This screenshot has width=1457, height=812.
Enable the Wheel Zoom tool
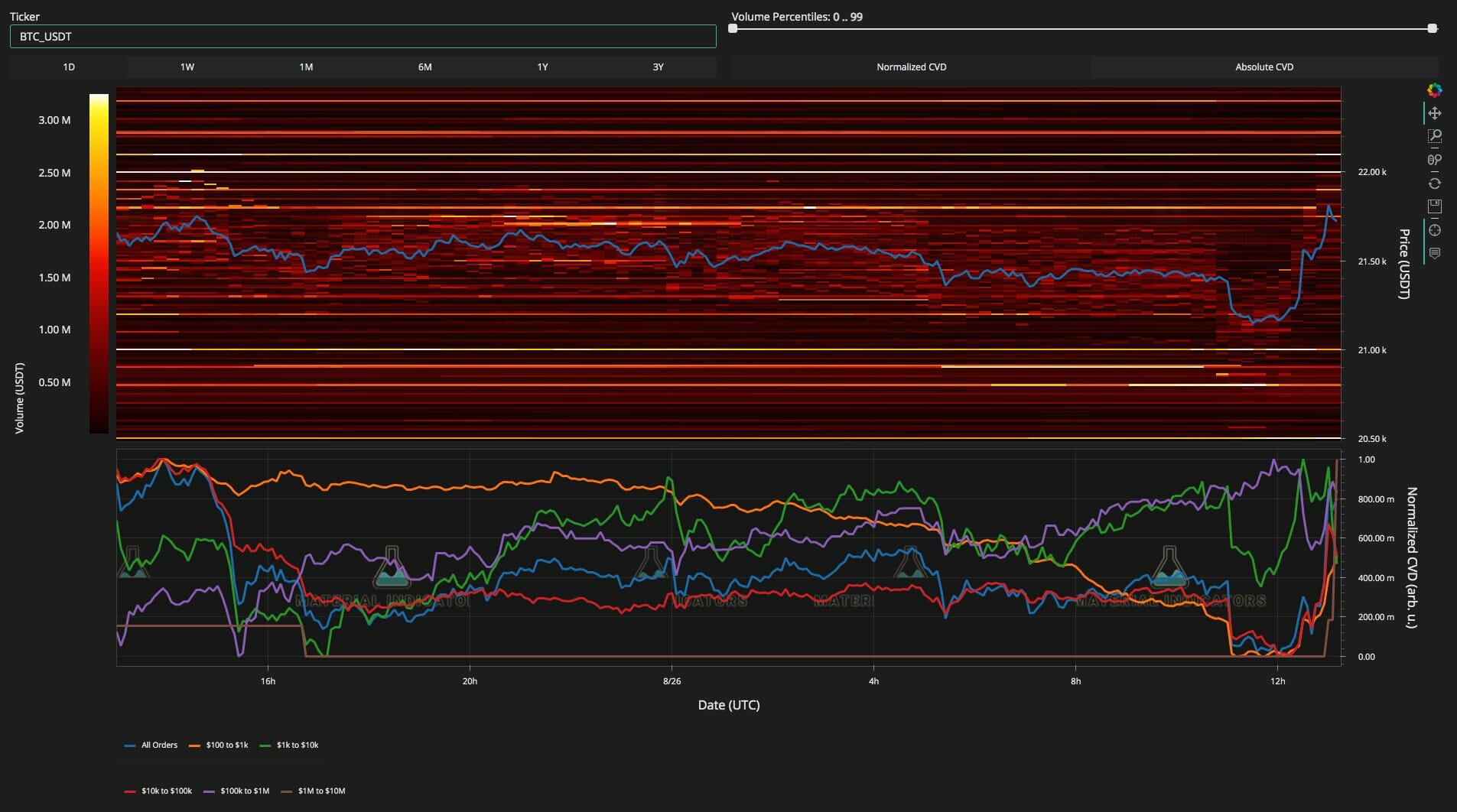[1434, 160]
